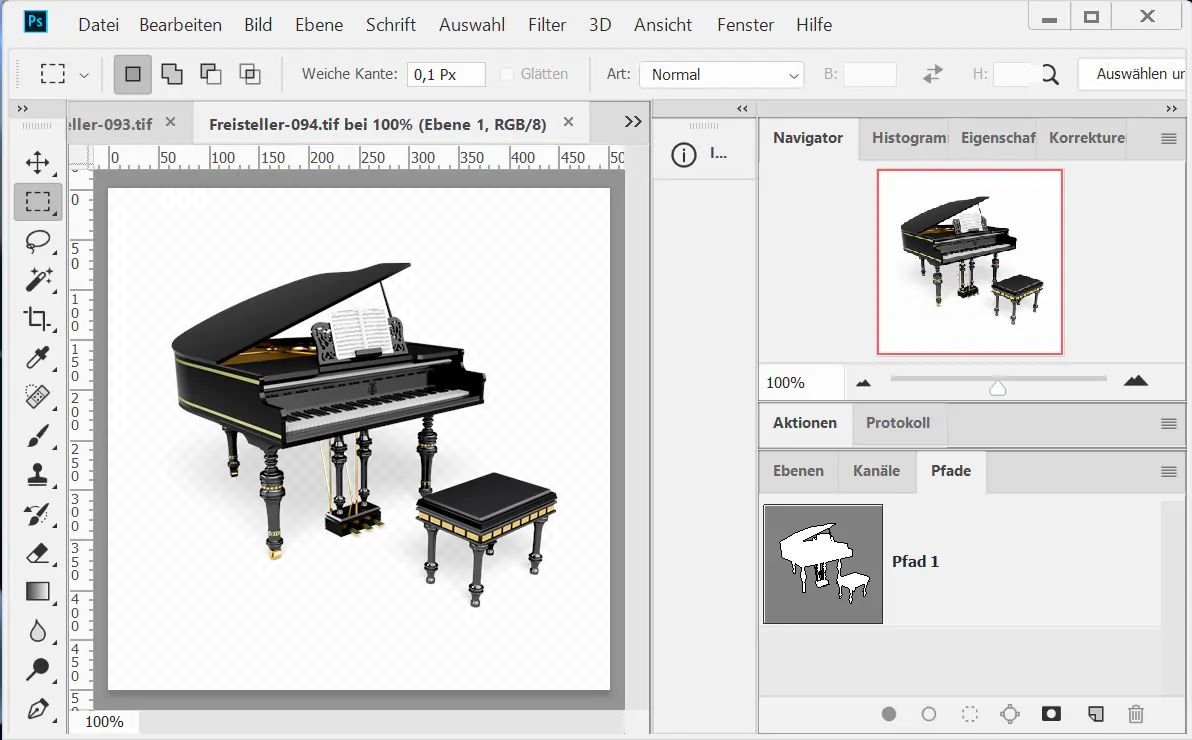Enable Intersect with selection mode

(249, 74)
